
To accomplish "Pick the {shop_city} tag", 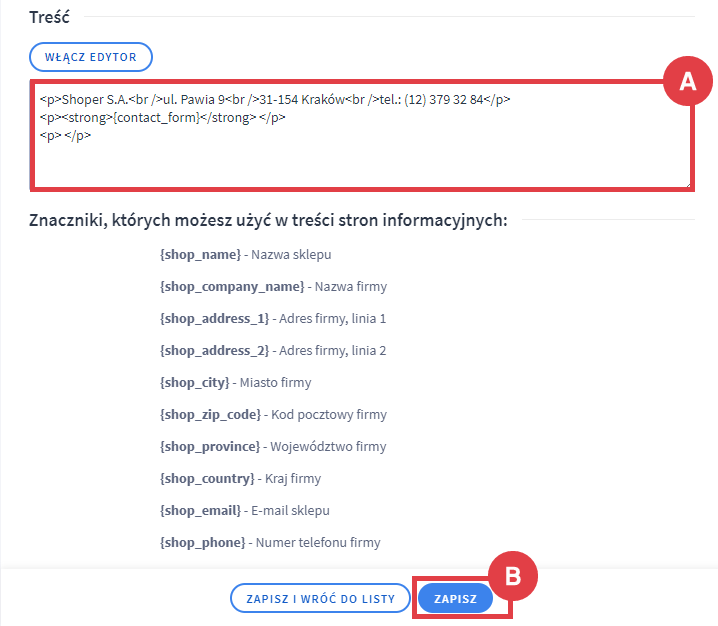I will coord(197,383).
